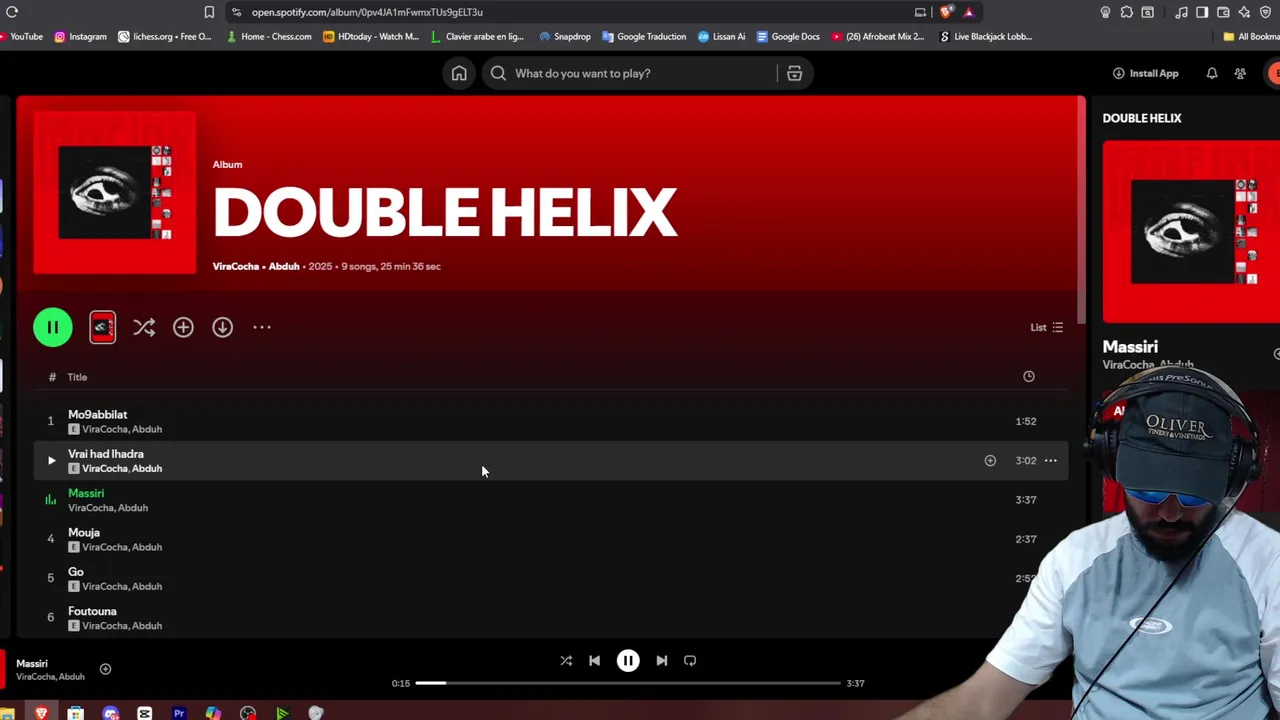Click the duration clock column header
Image resolution: width=1280 pixels, height=720 pixels.
tap(1029, 376)
